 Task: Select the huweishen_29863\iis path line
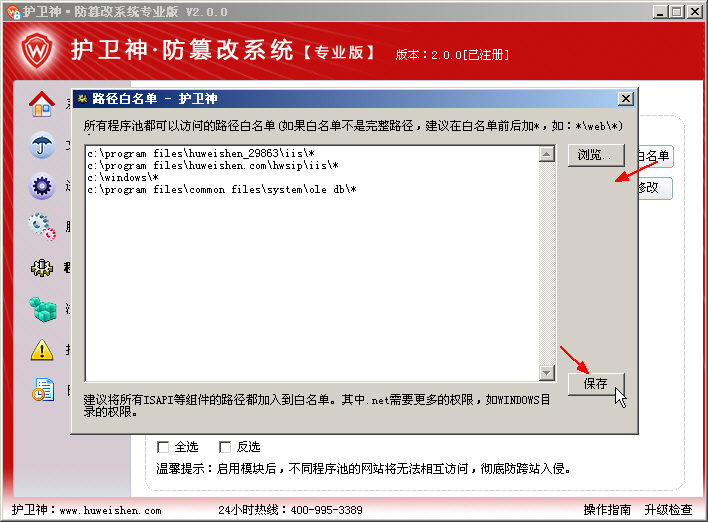tap(201, 154)
